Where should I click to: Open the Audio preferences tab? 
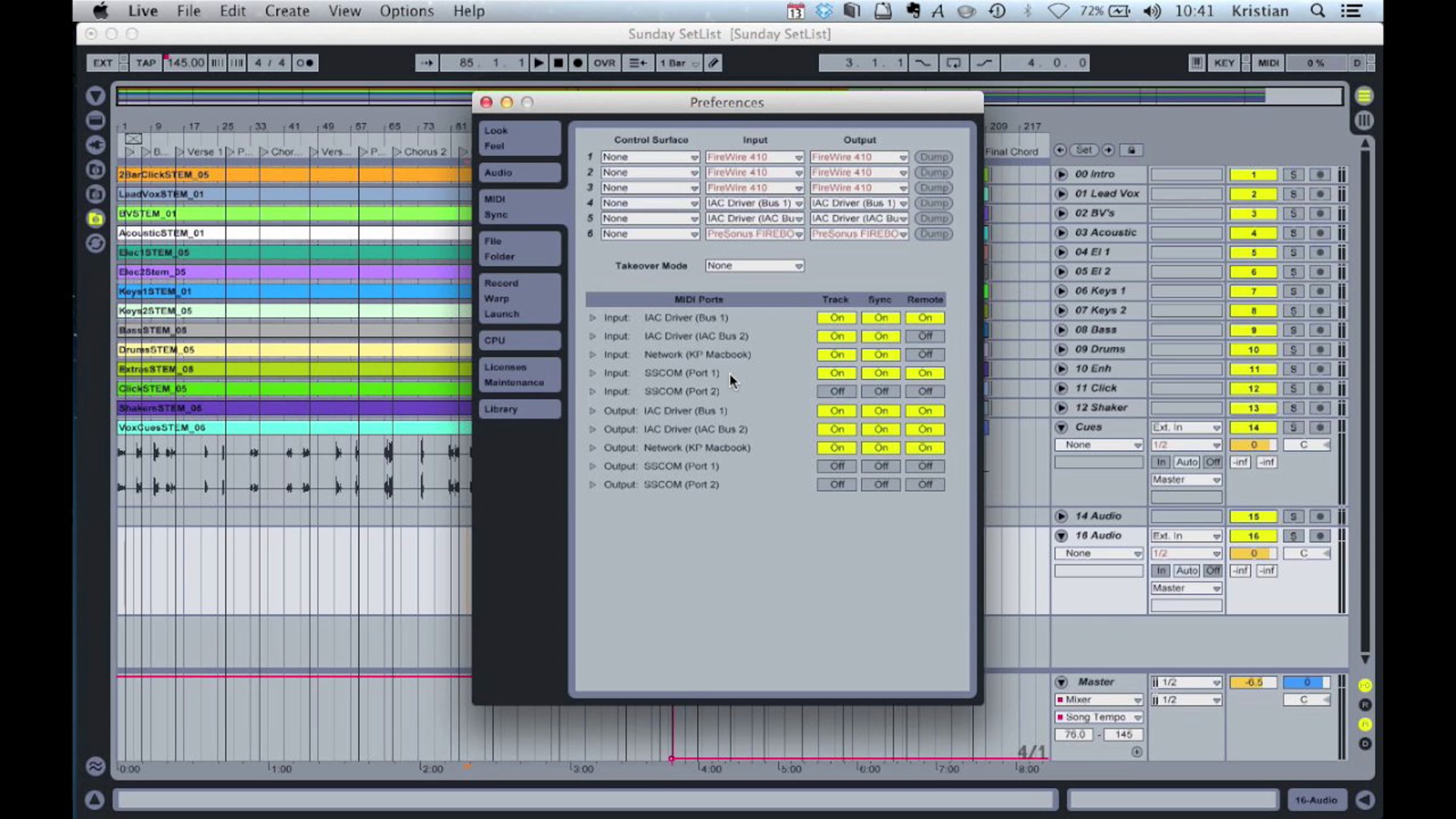pyautogui.click(x=519, y=173)
